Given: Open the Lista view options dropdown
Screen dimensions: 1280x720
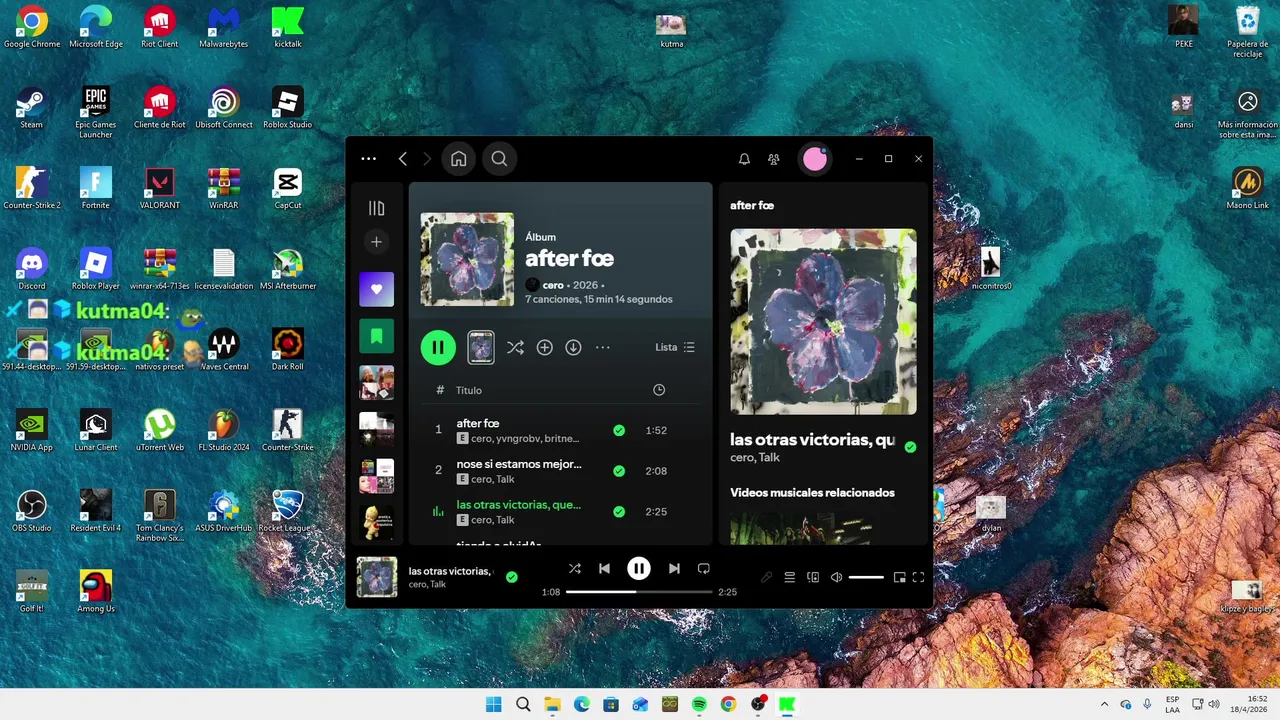Looking at the screenshot, I should point(675,347).
